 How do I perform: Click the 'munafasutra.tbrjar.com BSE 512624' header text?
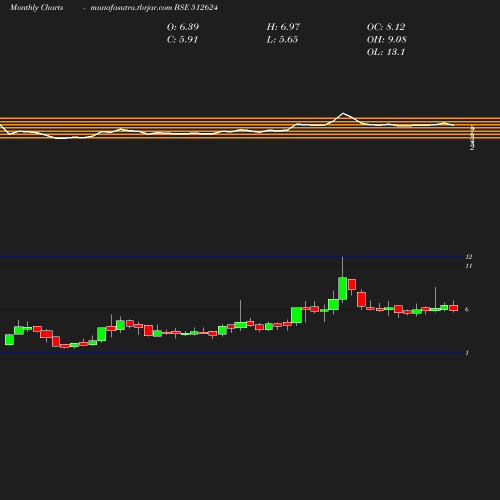(154, 8)
